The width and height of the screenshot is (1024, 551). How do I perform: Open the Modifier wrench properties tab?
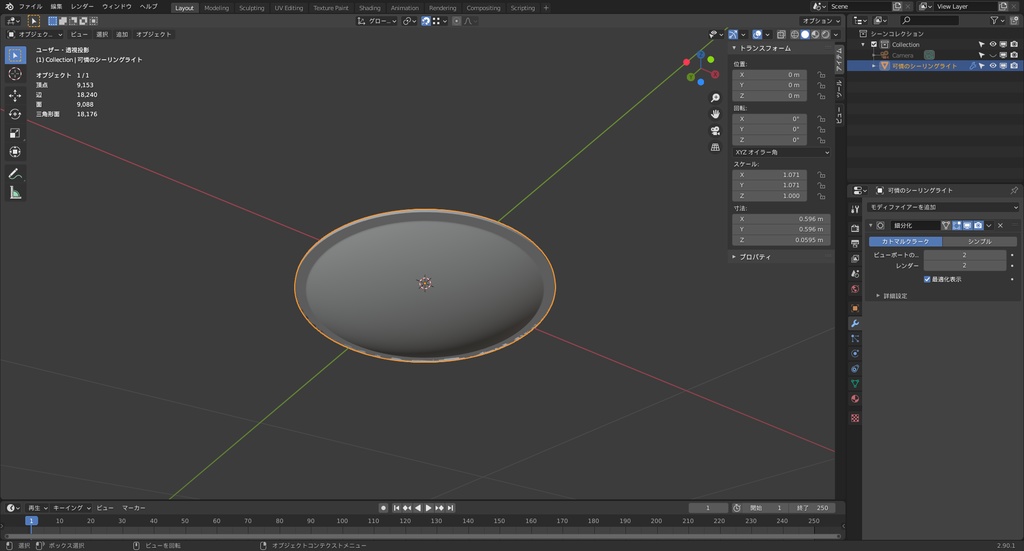pyautogui.click(x=855, y=323)
